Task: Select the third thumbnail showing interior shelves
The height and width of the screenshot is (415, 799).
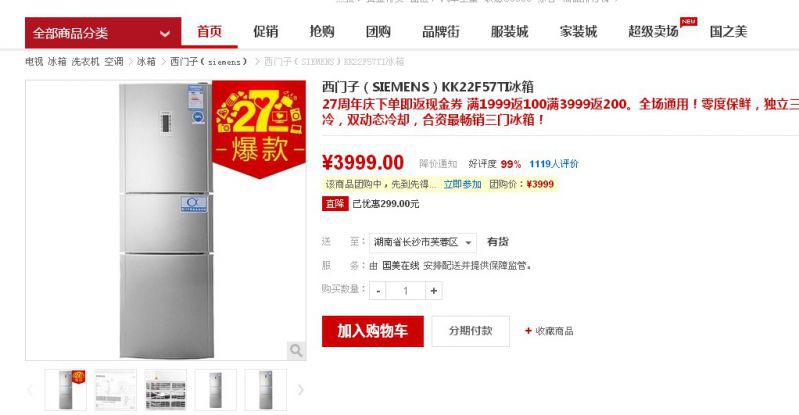Action: (x=166, y=390)
